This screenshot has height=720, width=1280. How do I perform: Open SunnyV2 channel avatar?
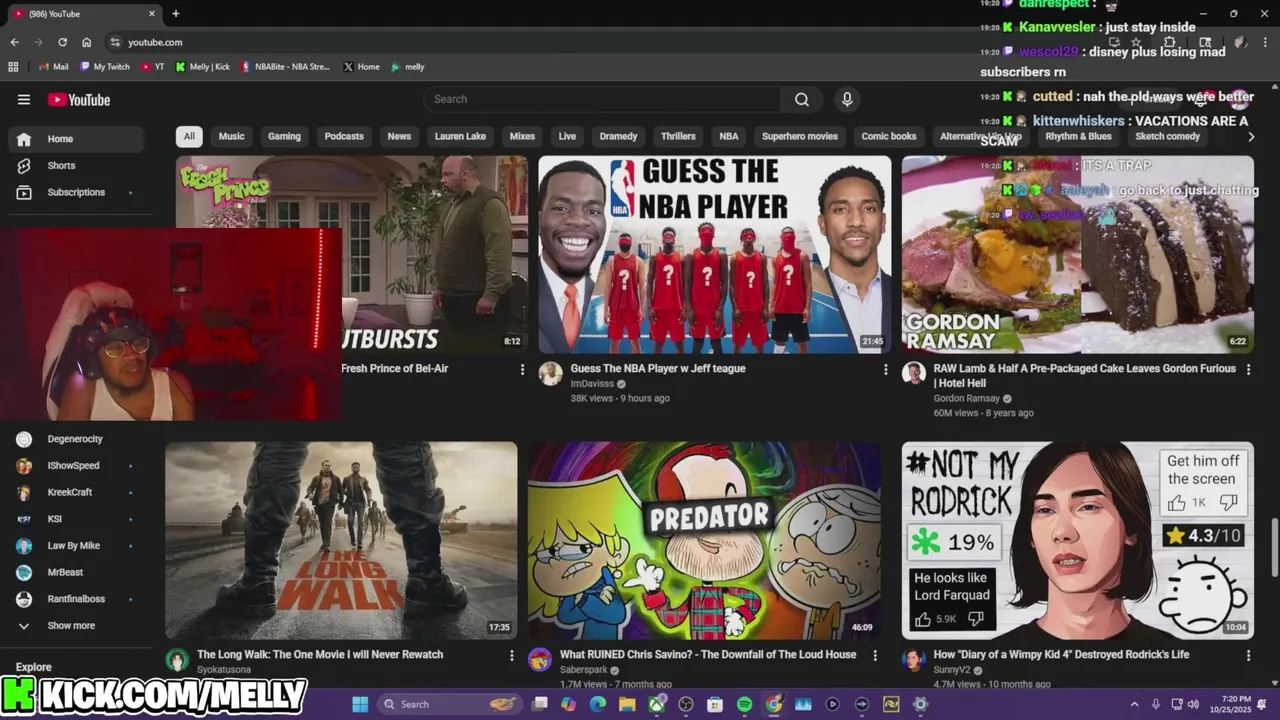point(913,659)
